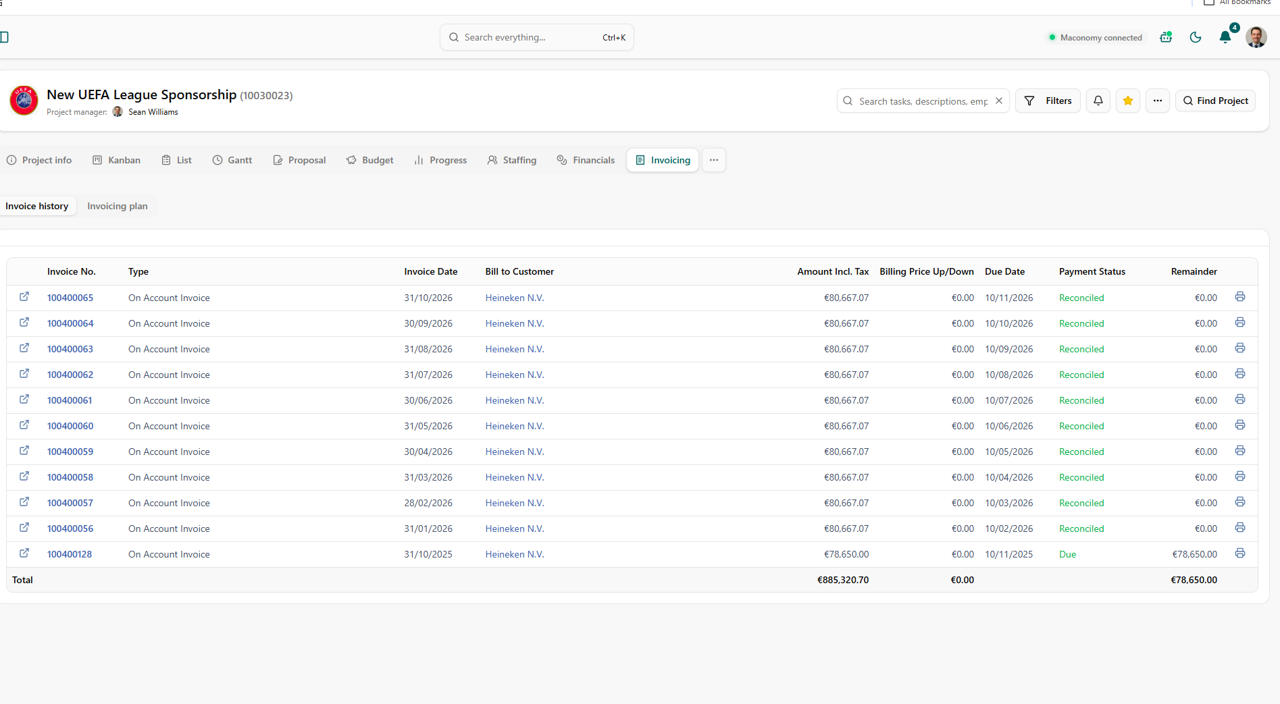Click the project bell subscribe icon
The width and height of the screenshot is (1280, 704).
1098,101
